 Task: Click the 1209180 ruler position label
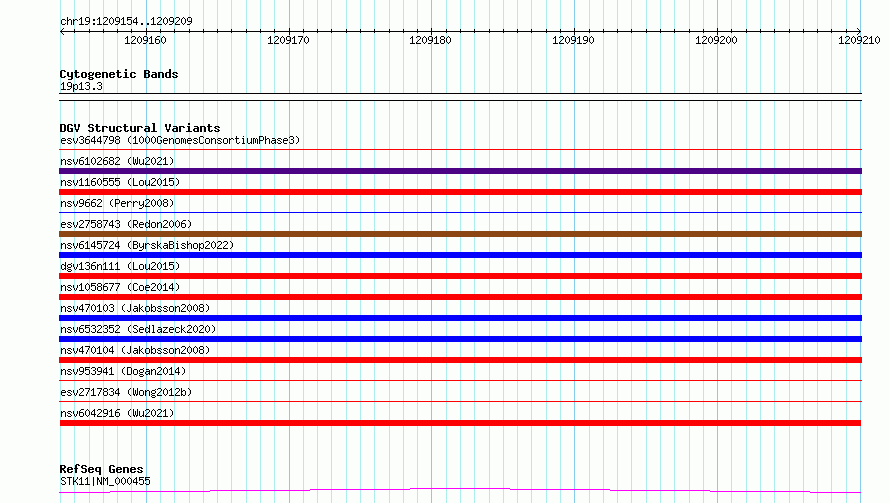click(x=430, y=40)
